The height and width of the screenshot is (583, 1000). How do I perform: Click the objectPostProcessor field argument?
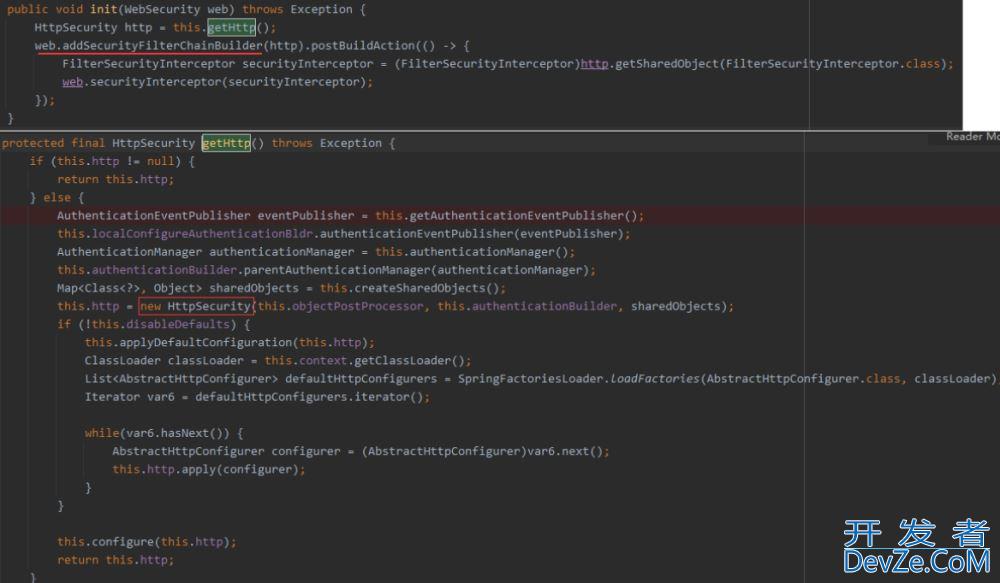click(357, 307)
